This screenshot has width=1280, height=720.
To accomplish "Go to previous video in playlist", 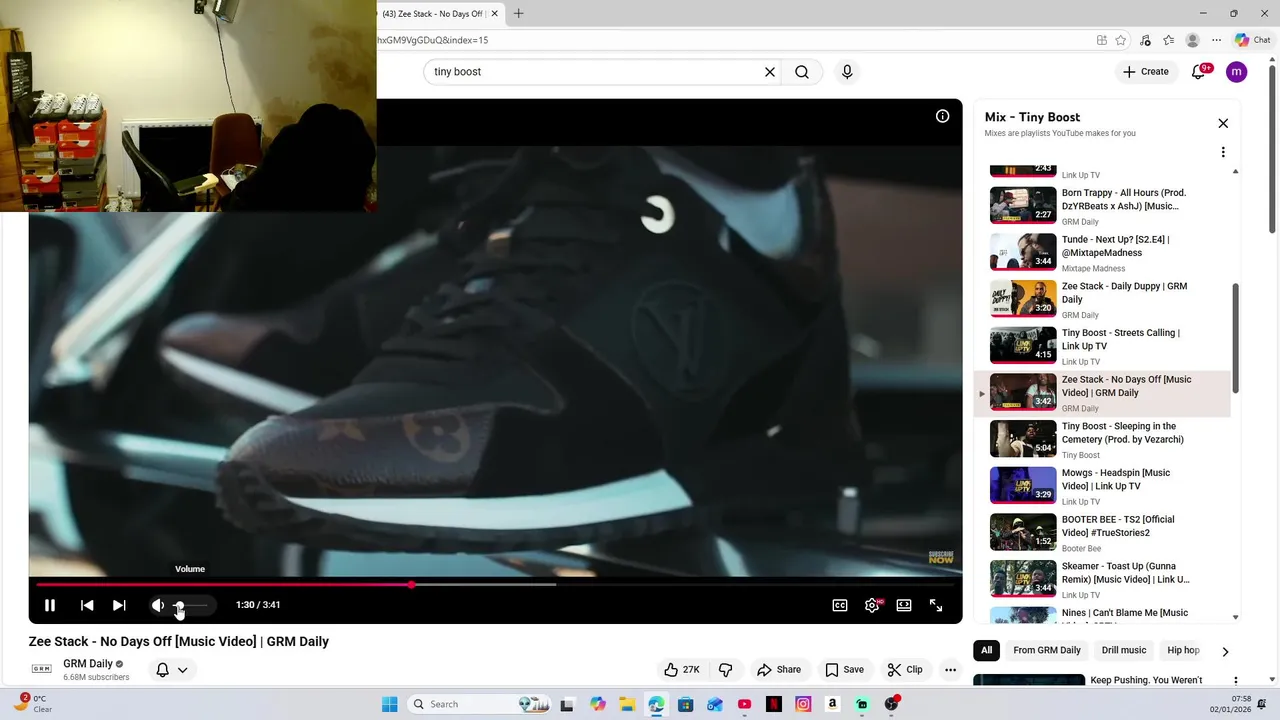I will coord(87,605).
